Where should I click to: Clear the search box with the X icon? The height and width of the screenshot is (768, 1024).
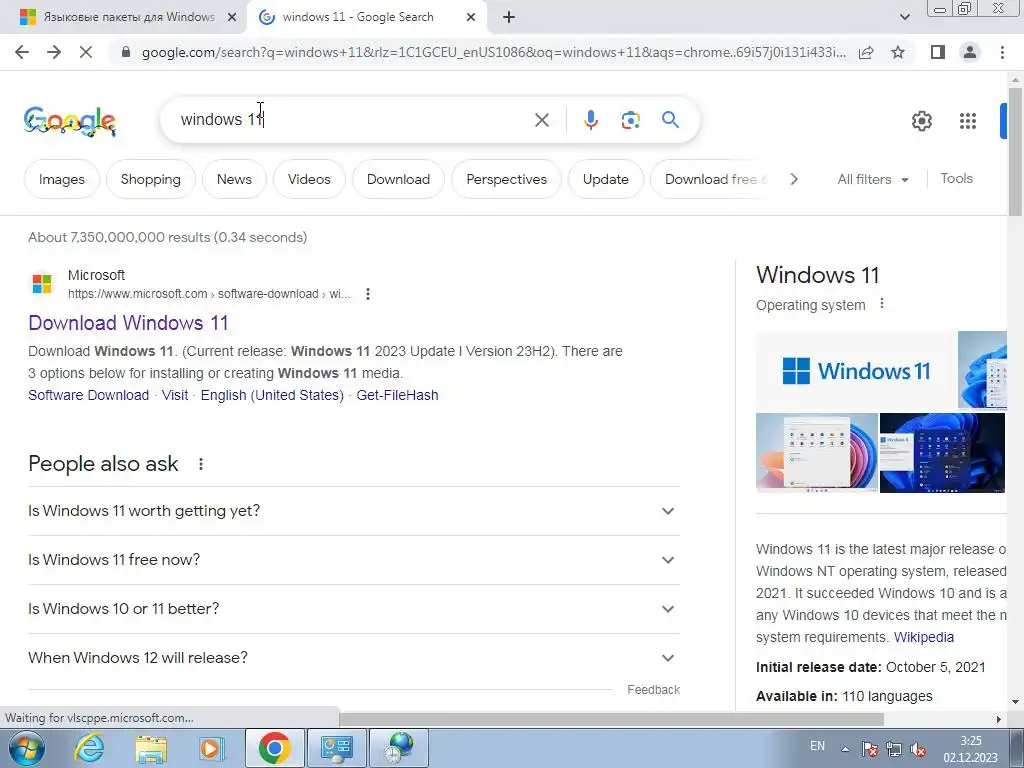(x=541, y=120)
